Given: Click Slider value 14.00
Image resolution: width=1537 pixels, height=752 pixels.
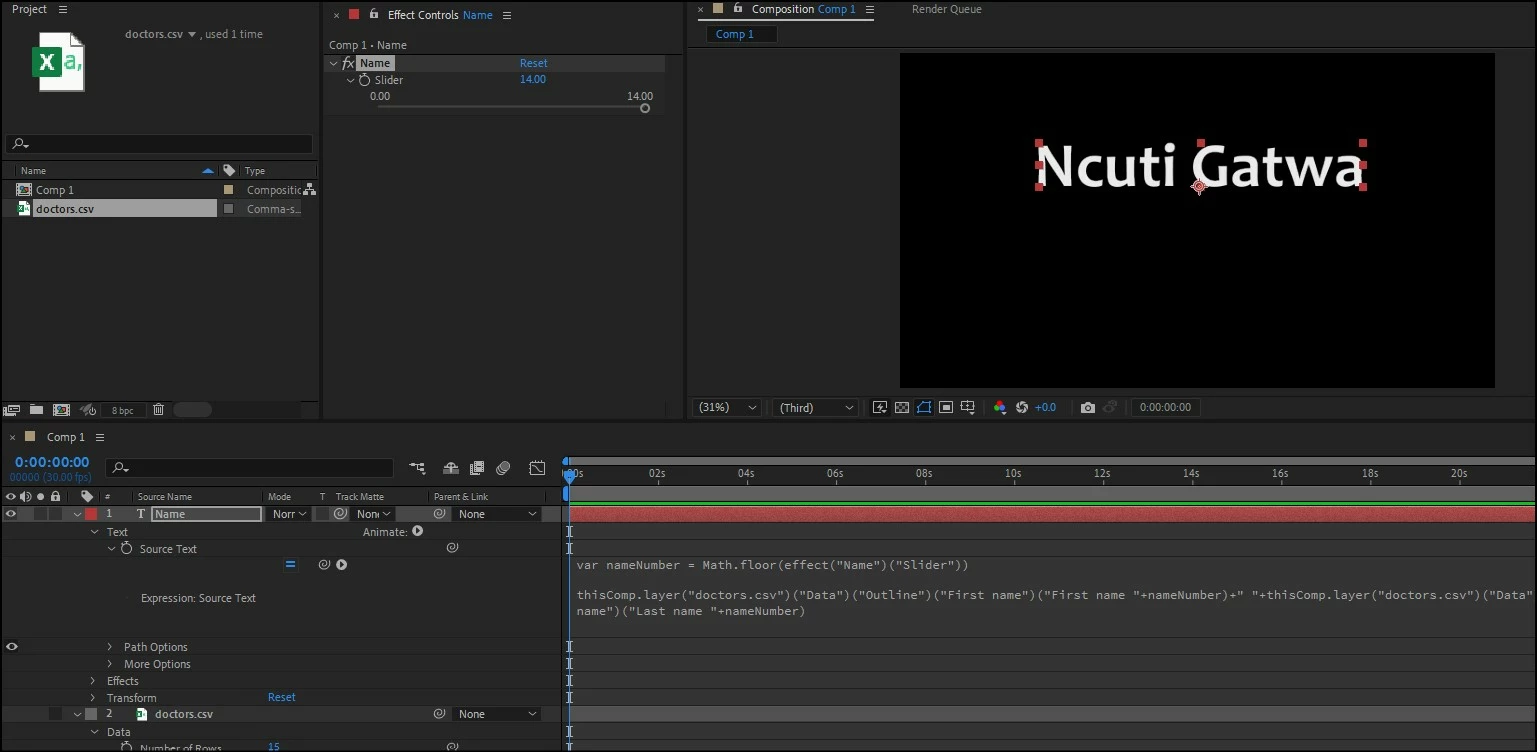Looking at the screenshot, I should tap(533, 80).
